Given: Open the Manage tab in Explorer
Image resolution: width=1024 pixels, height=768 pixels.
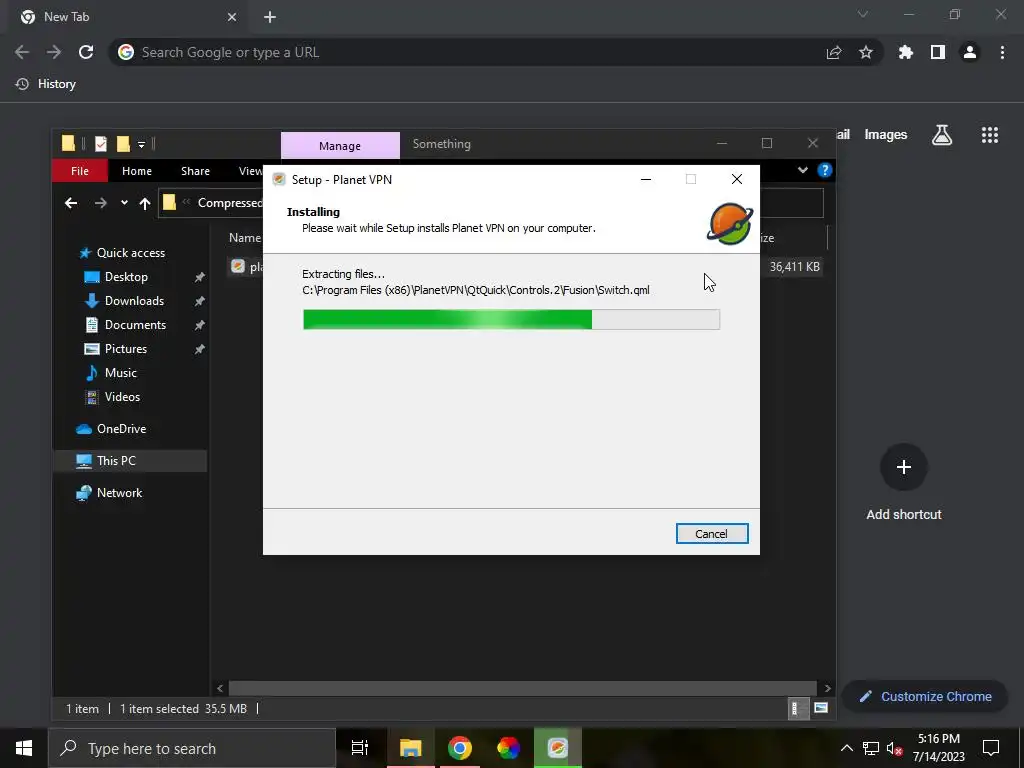Looking at the screenshot, I should click(x=340, y=146).
